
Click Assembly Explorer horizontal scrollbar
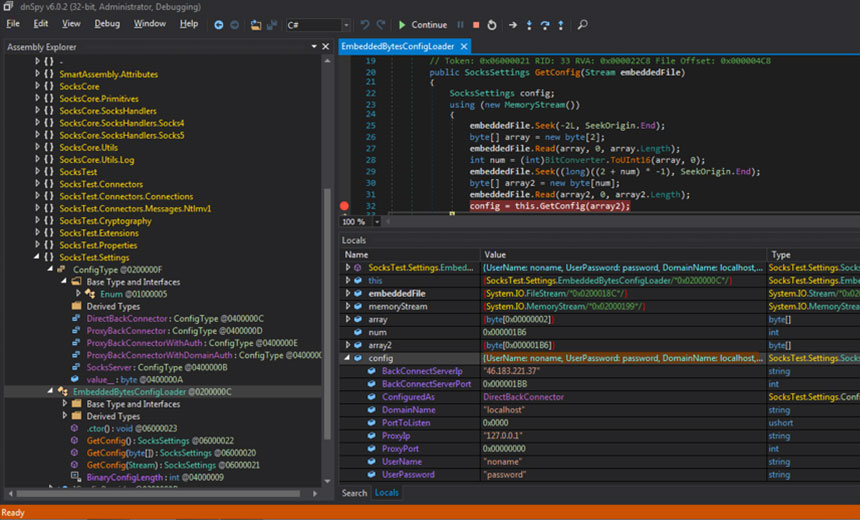pos(158,494)
